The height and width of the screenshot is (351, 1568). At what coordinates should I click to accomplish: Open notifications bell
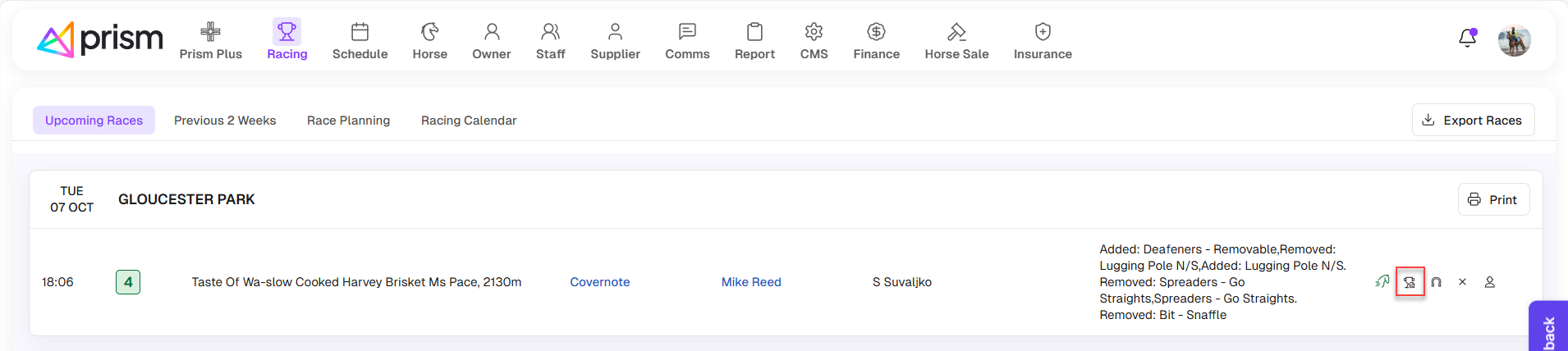[x=1467, y=39]
